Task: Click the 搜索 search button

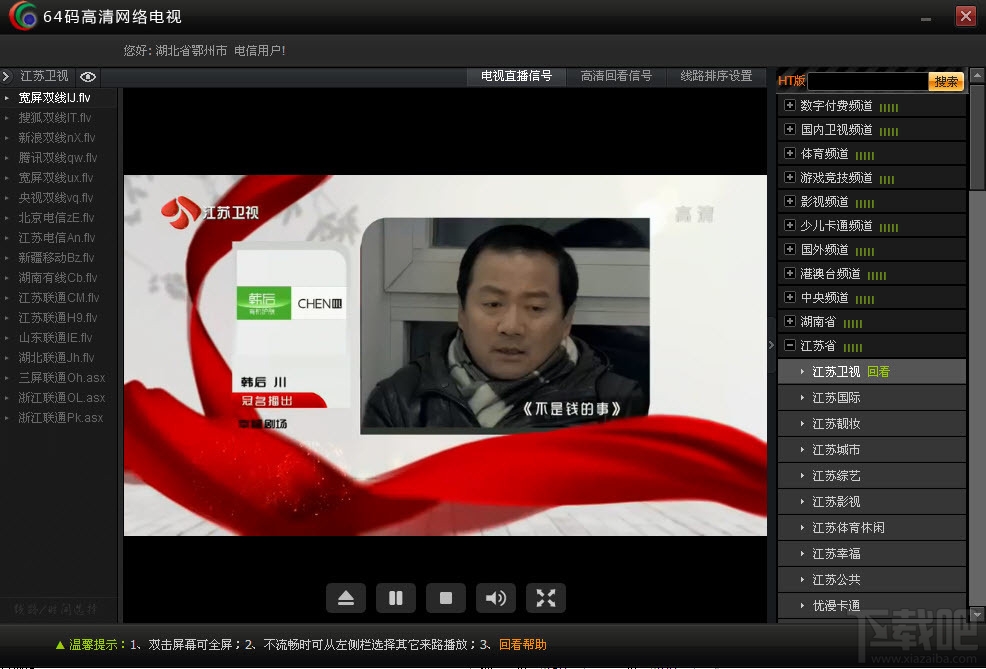Action: coord(946,81)
